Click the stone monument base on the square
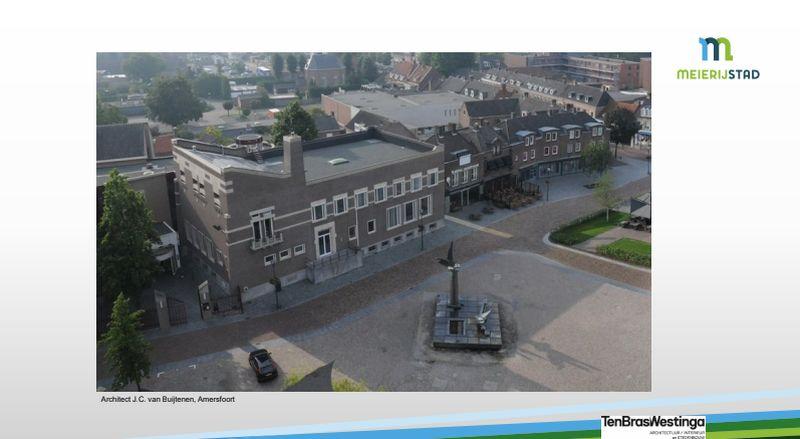This screenshot has width=800, height=439. [x=467, y=323]
